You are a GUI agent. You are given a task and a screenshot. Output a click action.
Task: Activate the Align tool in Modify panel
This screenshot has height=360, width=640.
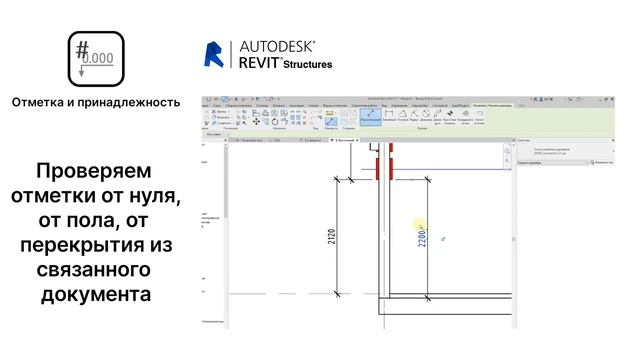click(x=256, y=113)
